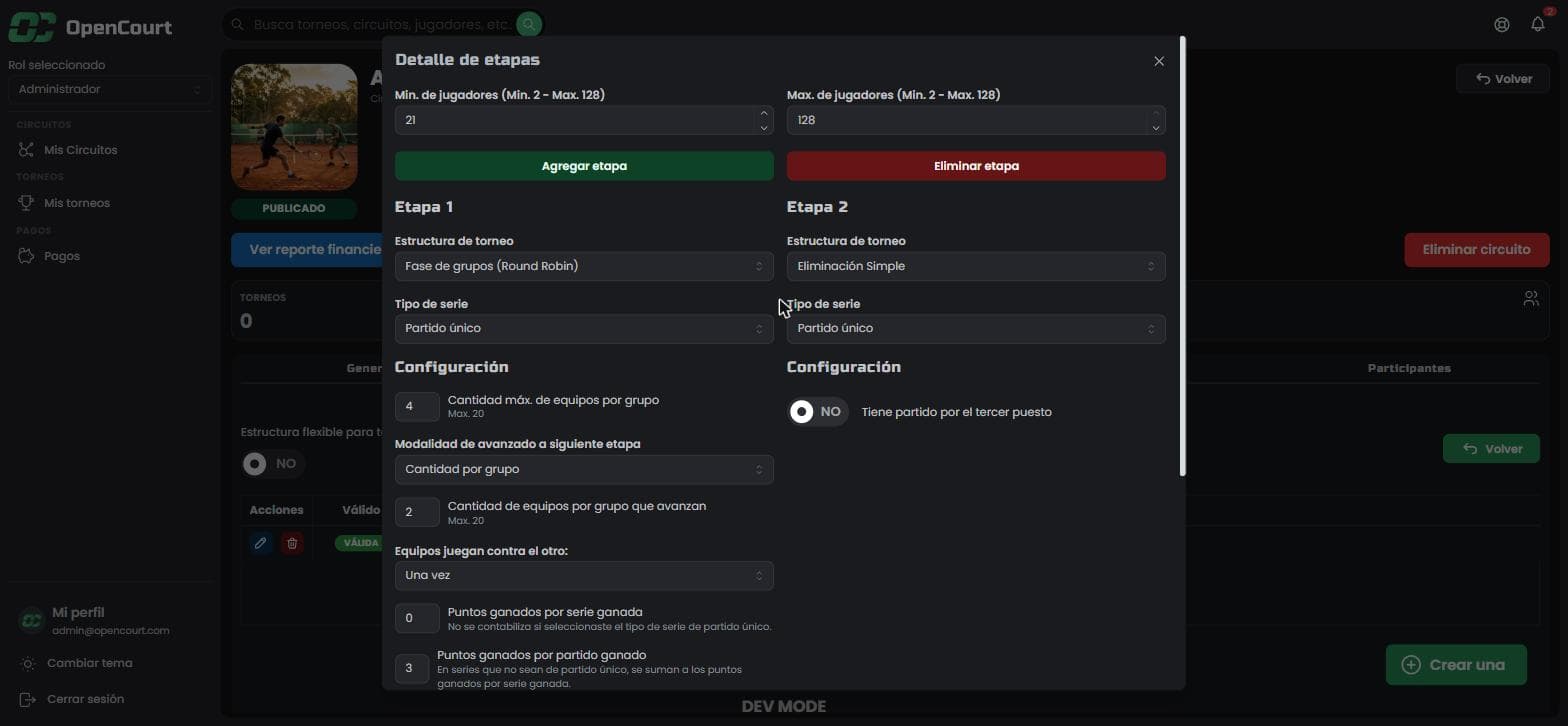Click the OpenCourt logo
The height and width of the screenshot is (726, 1568).
pyautogui.click(x=91, y=27)
